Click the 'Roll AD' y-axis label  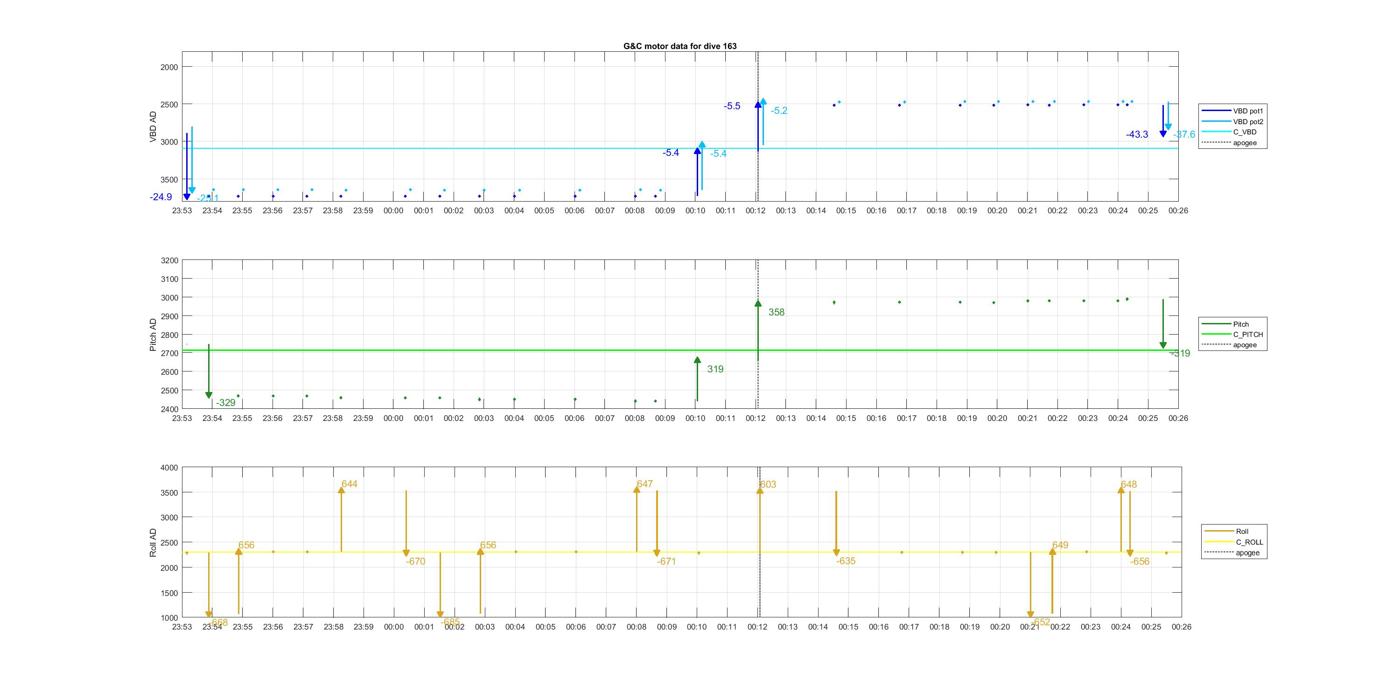pyautogui.click(x=154, y=543)
